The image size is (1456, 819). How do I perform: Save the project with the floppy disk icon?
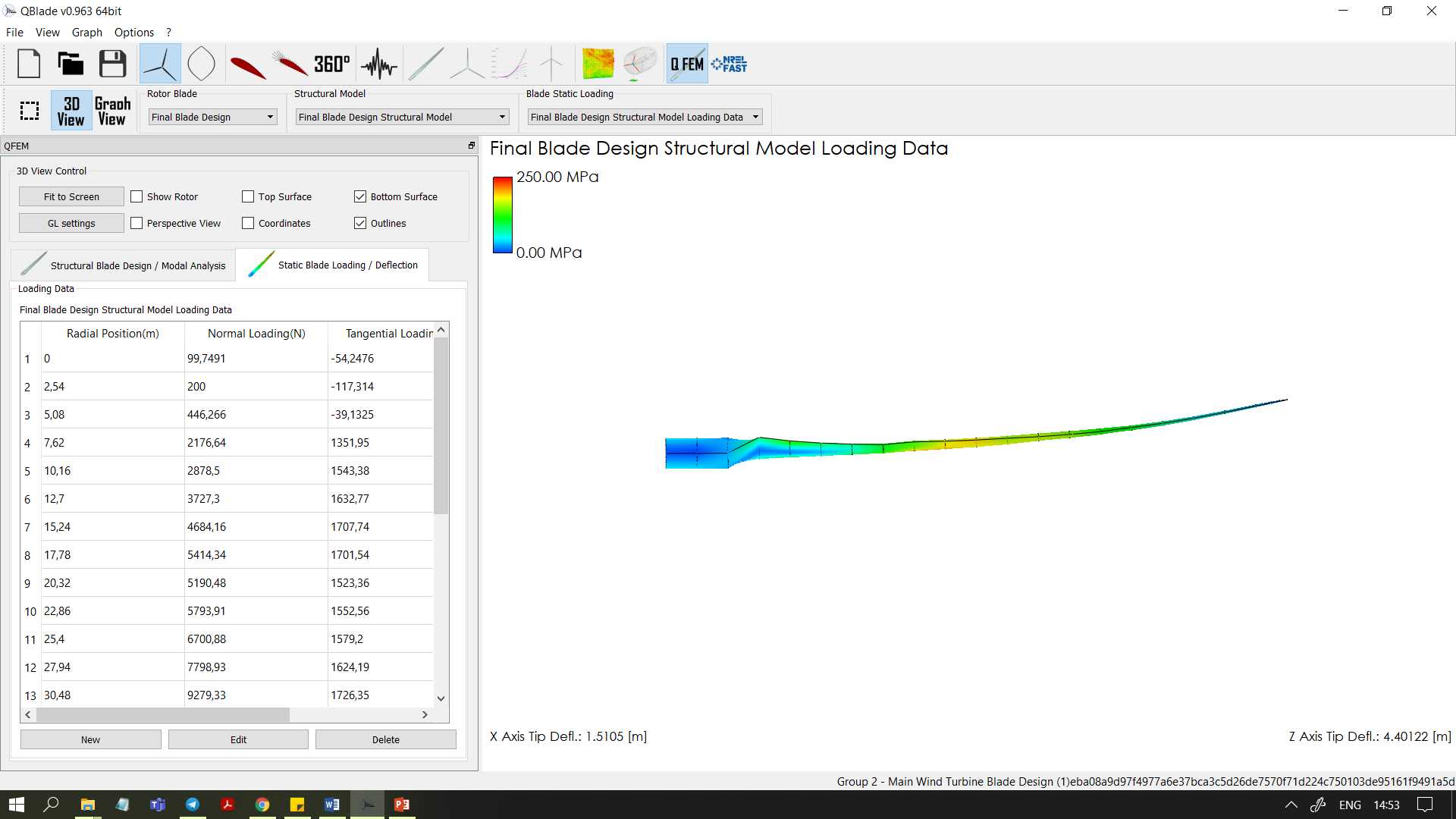click(x=113, y=64)
